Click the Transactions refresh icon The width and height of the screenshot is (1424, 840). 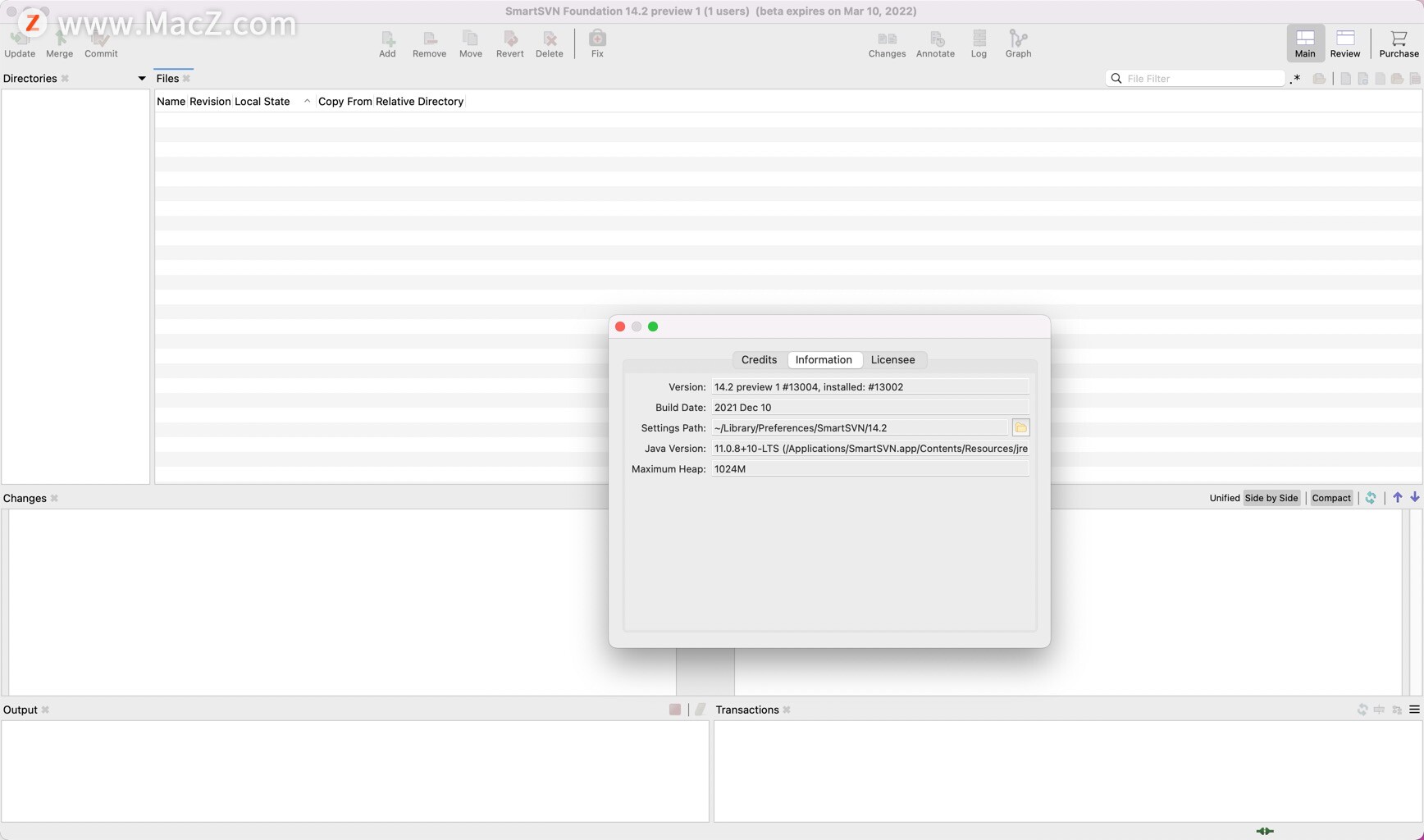(1362, 710)
